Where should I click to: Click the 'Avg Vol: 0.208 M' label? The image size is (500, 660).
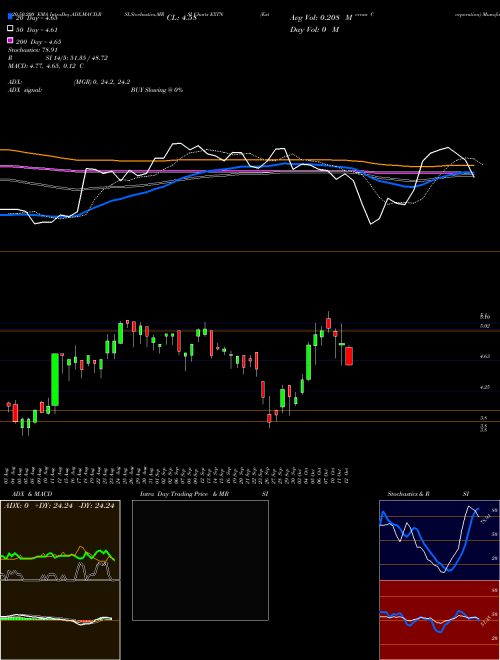(321, 18)
